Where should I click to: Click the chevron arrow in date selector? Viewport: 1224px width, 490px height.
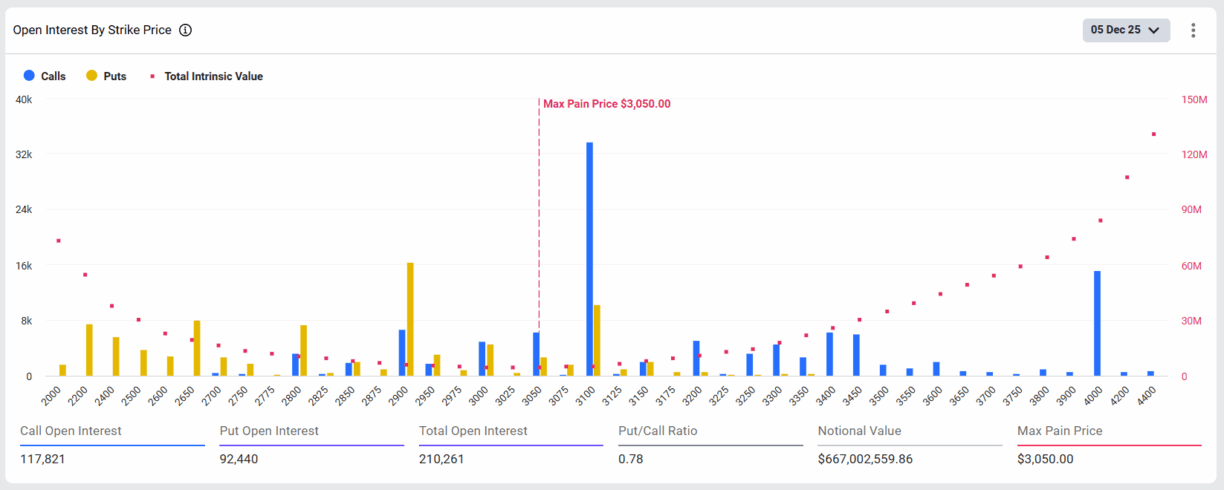click(1154, 31)
